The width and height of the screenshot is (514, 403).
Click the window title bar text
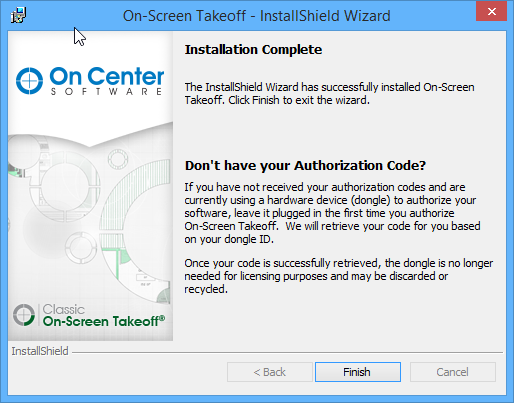[x=257, y=16]
